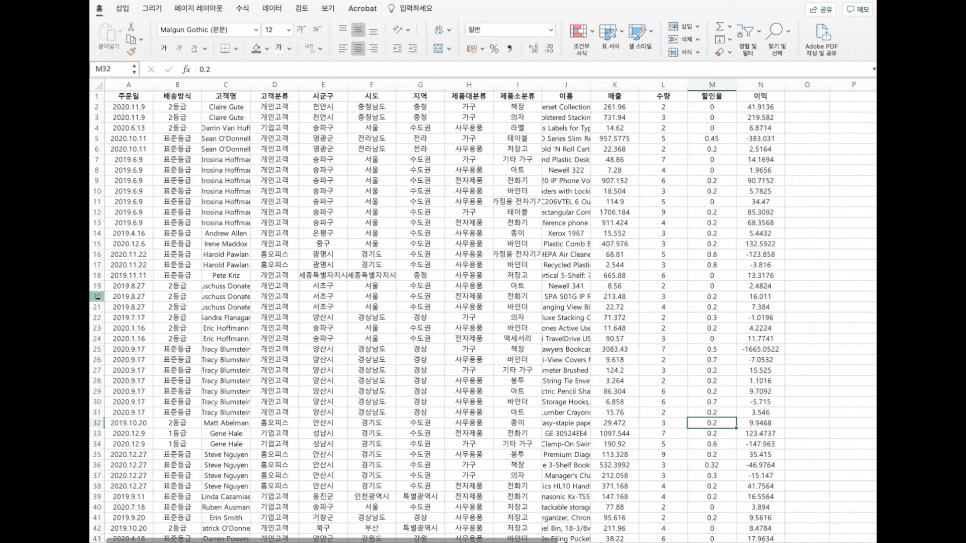Toggle middle vertical alignment

[x=358, y=30]
